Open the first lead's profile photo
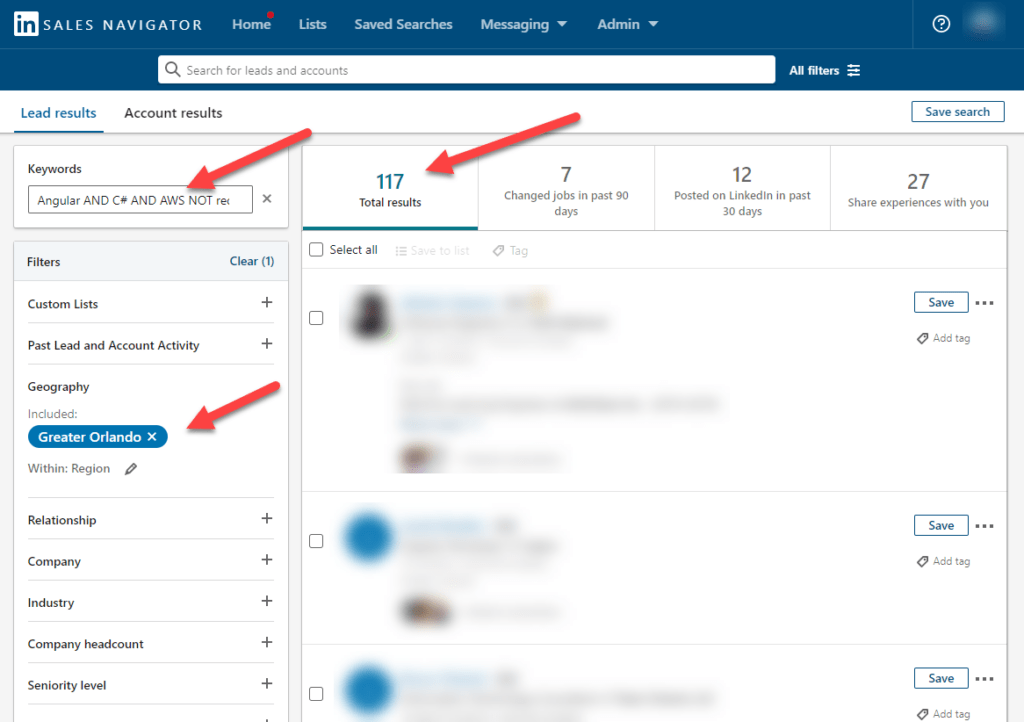Screen dimensions: 1024x722 tap(370, 315)
